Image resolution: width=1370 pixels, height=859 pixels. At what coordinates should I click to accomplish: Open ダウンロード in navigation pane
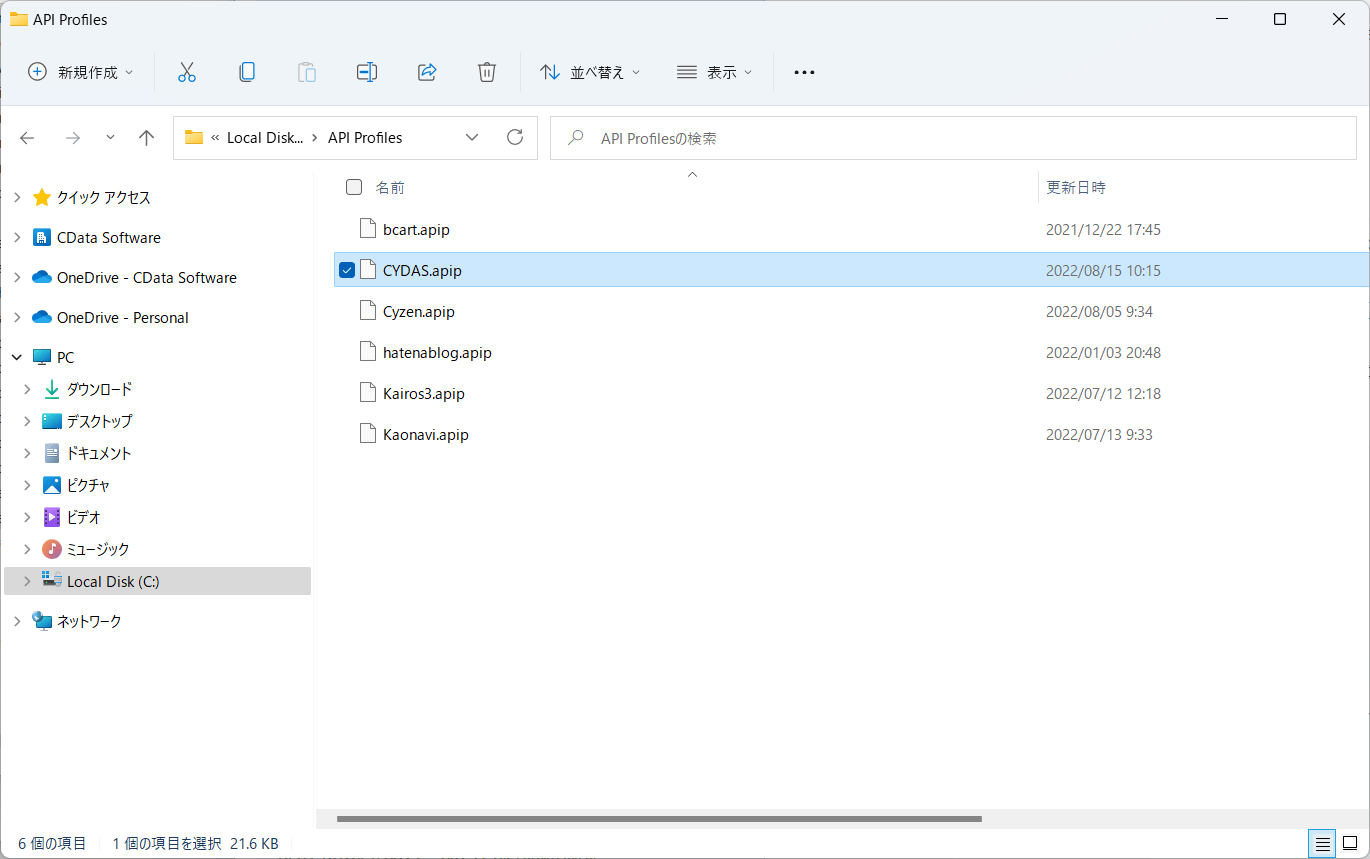pyautogui.click(x=100, y=389)
